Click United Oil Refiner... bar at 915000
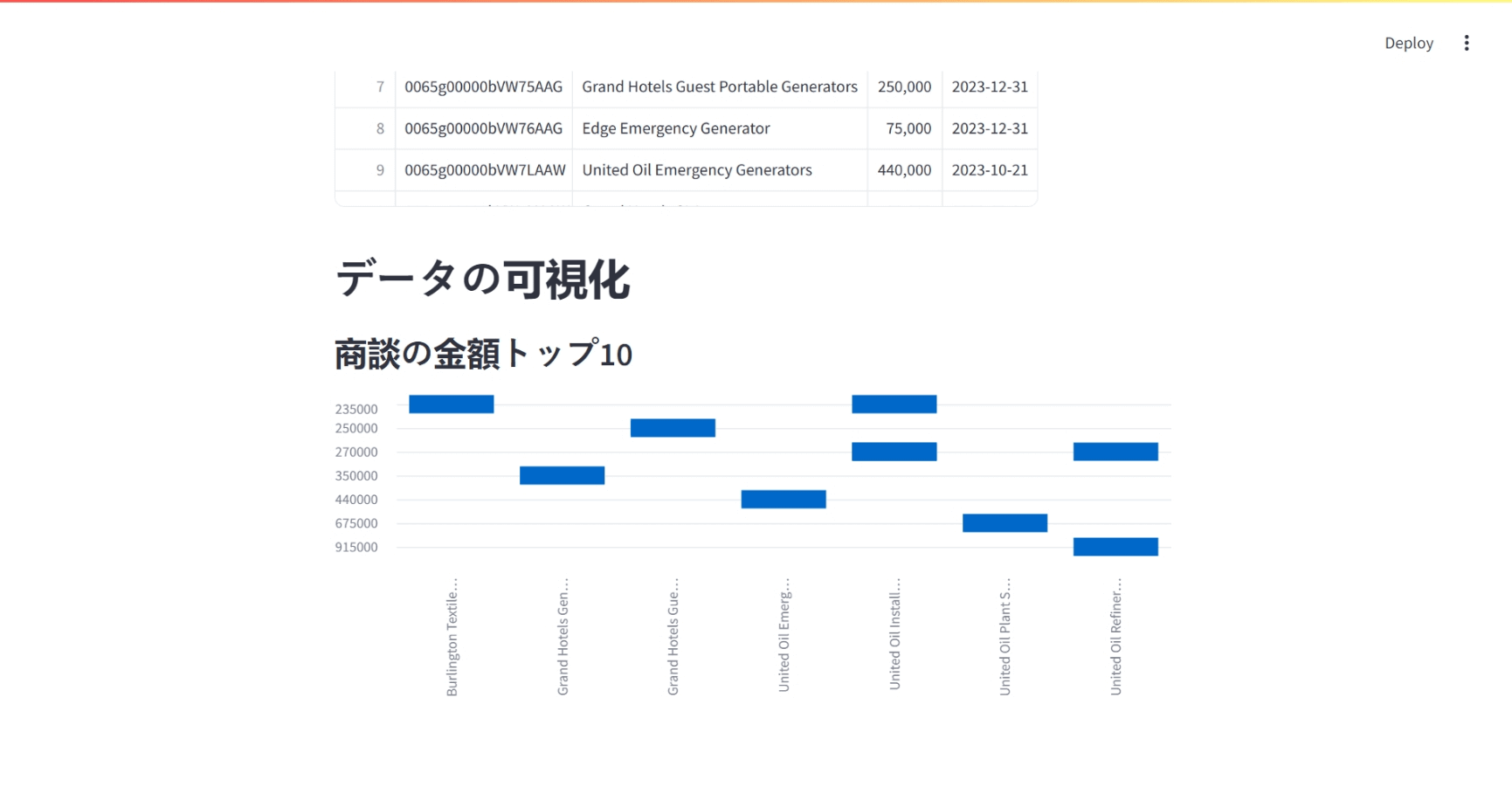 click(x=1115, y=547)
